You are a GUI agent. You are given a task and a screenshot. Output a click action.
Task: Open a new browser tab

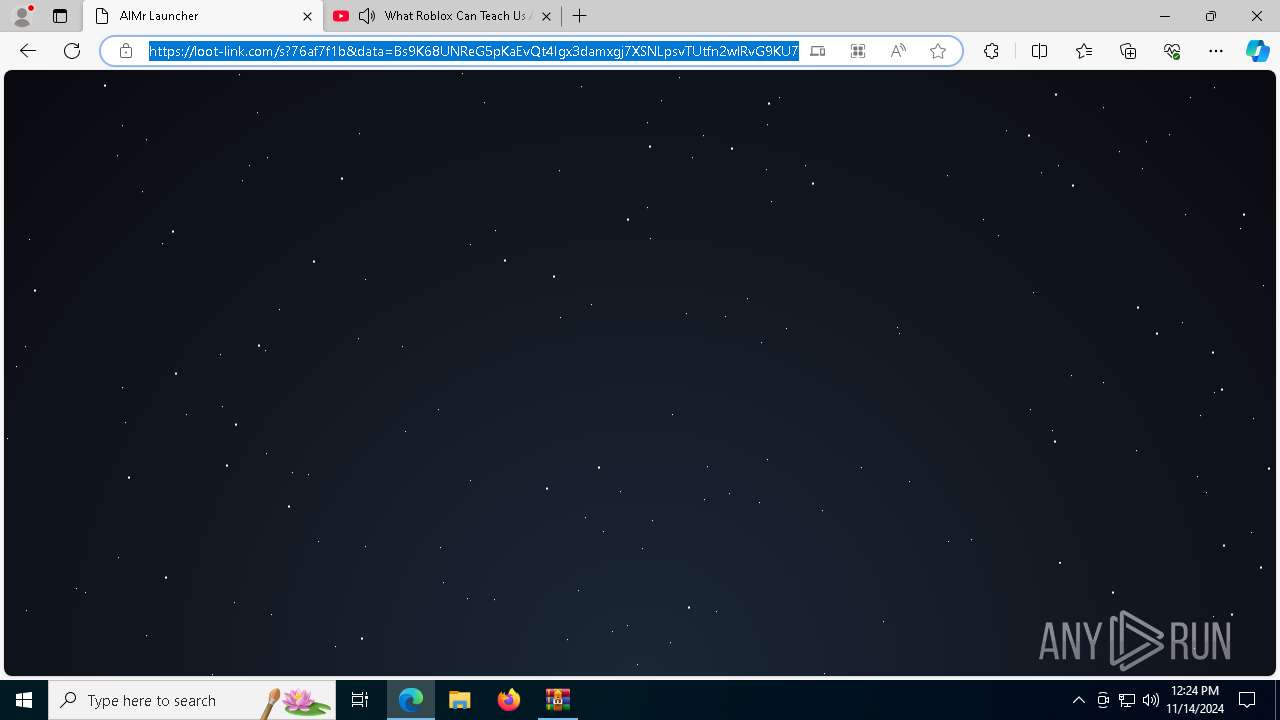[x=580, y=16]
